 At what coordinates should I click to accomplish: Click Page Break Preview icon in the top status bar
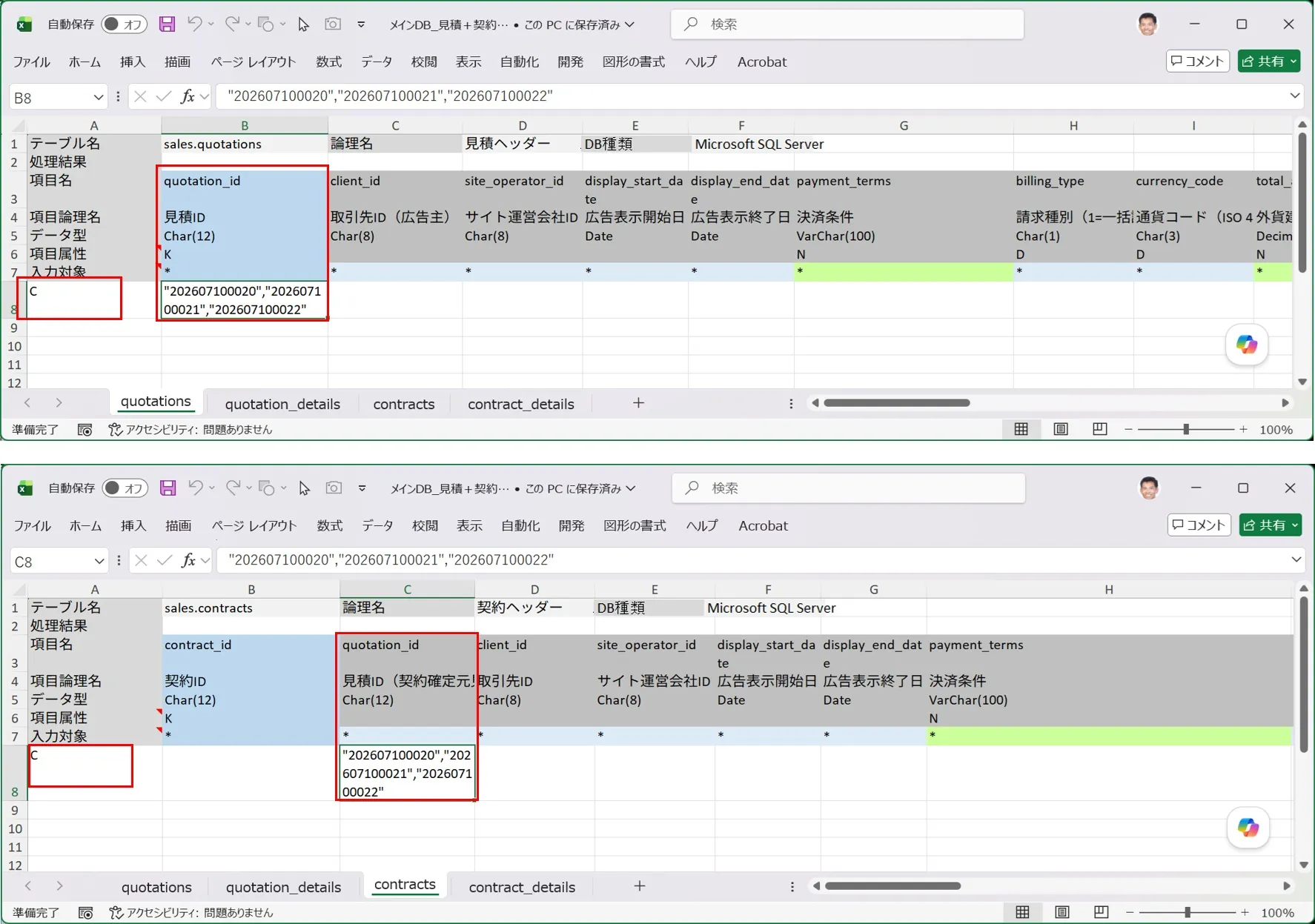pos(1100,429)
